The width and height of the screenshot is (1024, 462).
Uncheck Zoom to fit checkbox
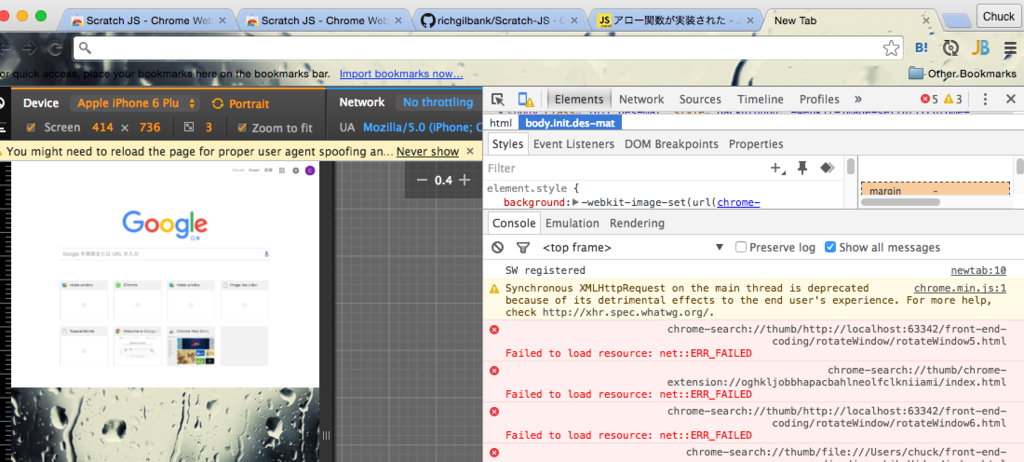(242, 127)
